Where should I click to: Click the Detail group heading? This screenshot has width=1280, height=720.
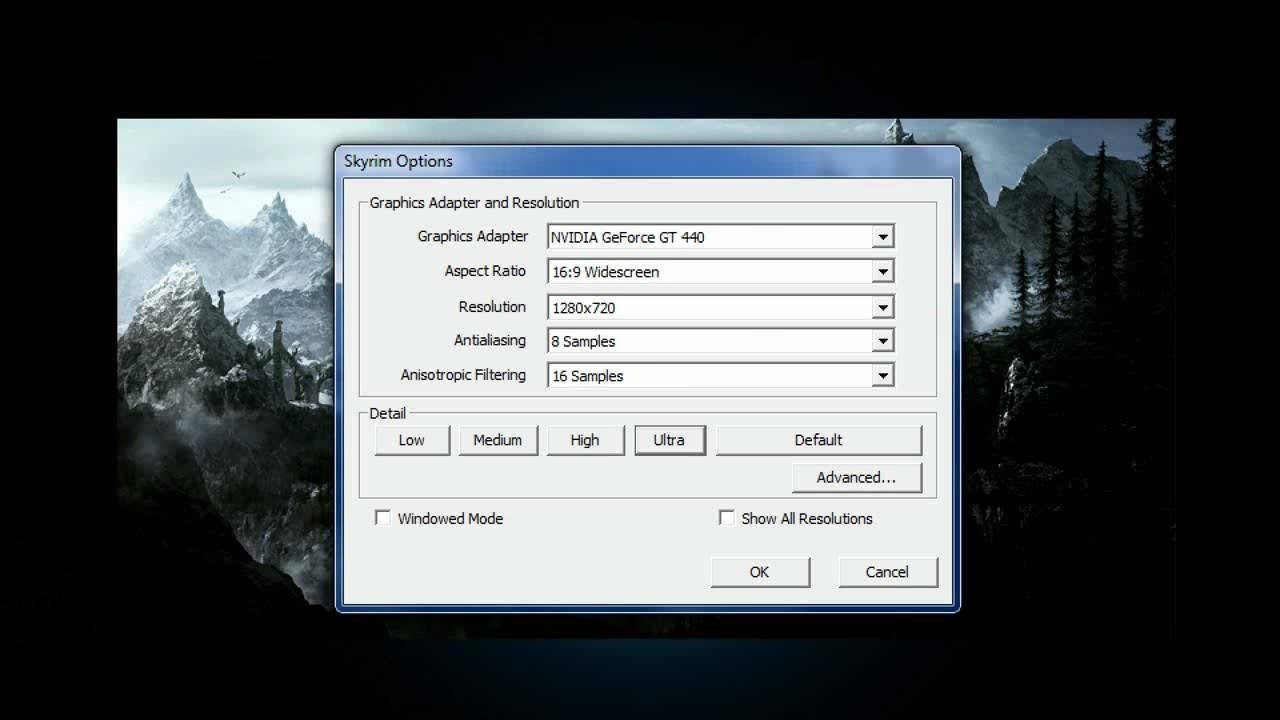[388, 413]
